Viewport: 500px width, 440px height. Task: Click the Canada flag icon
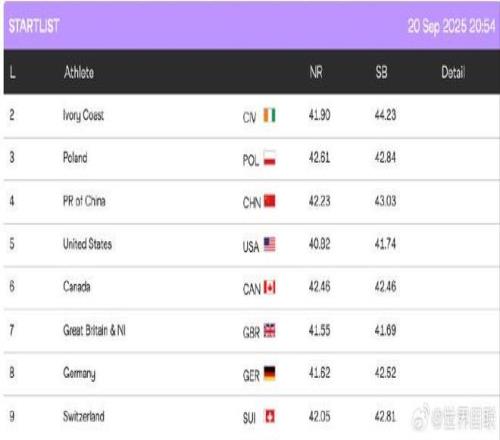(270, 287)
